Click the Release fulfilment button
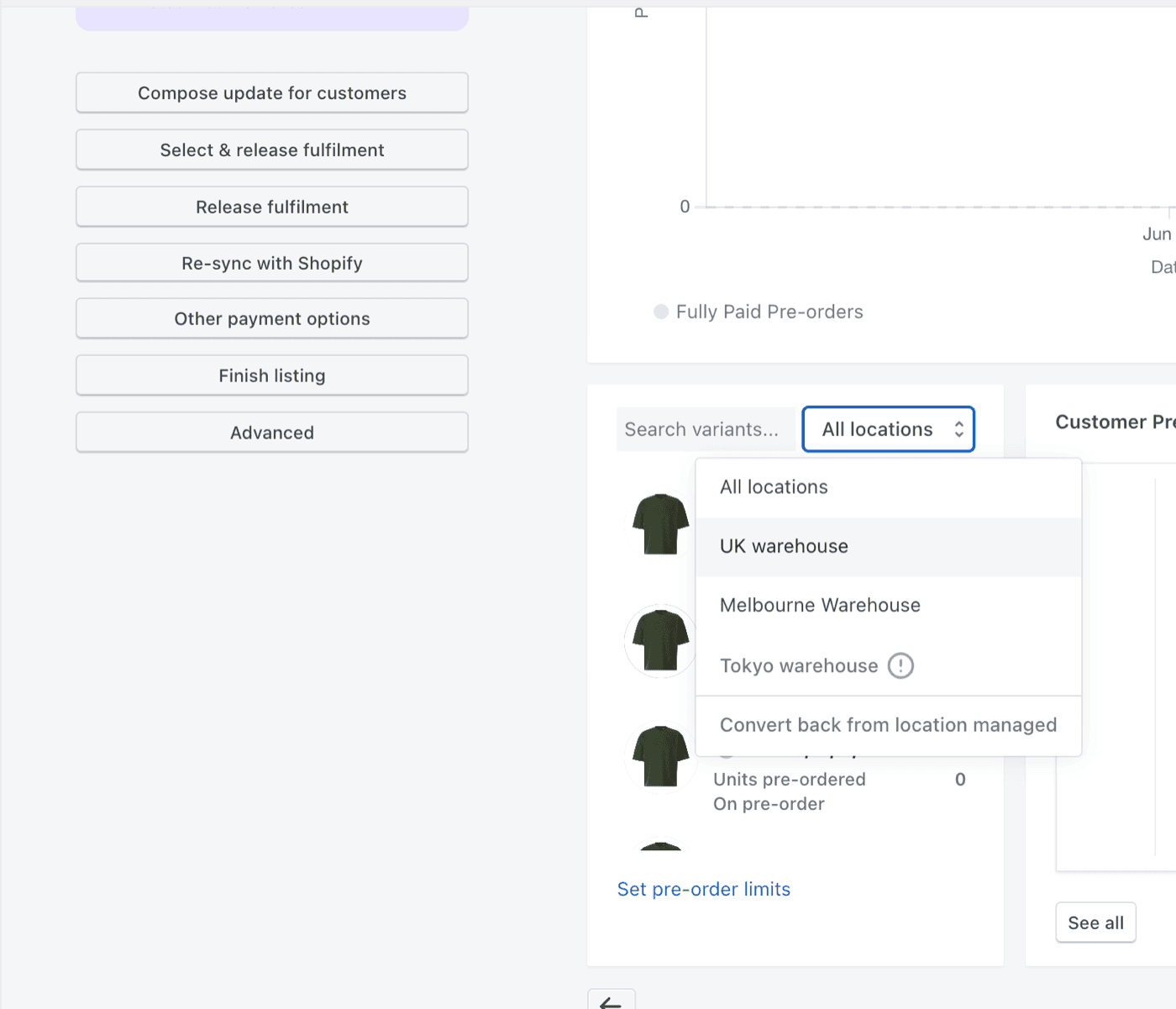Viewport: 1176px width, 1009px height. pos(272,207)
